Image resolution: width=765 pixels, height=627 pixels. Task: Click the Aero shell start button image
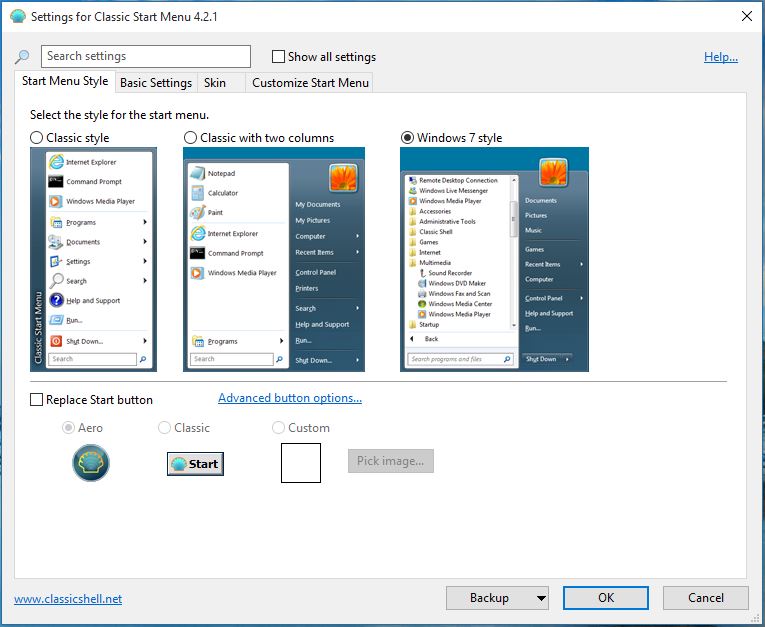click(x=91, y=463)
